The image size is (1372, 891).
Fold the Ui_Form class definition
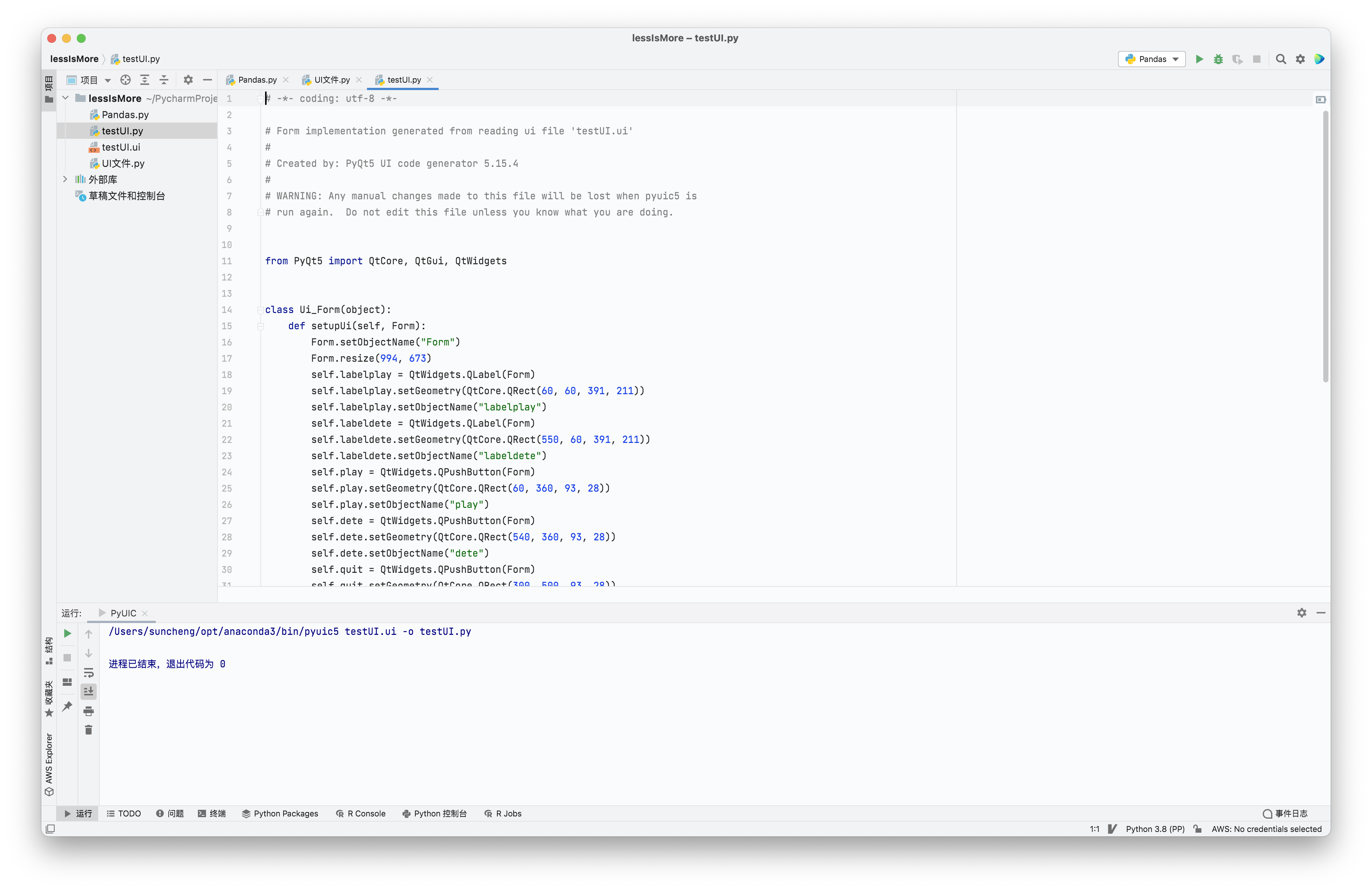pyautogui.click(x=260, y=310)
